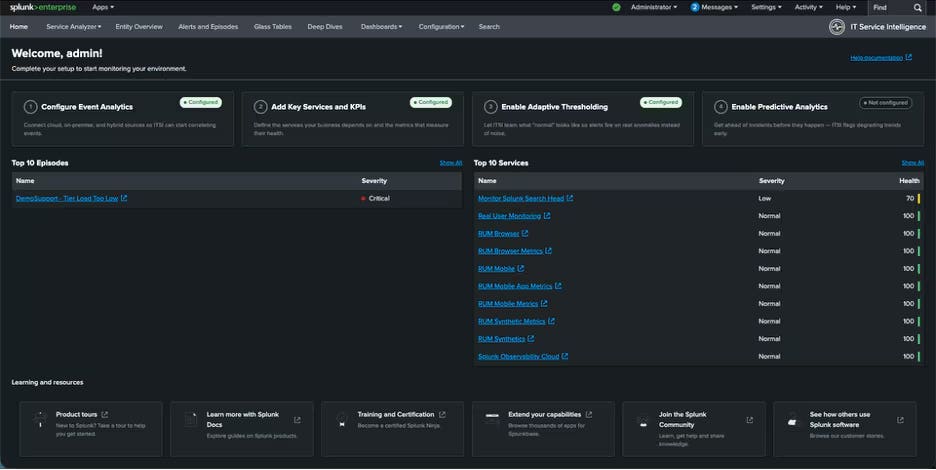Click the Not configured badge on Predictive Analytics
This screenshot has height=470, width=936.
point(886,103)
